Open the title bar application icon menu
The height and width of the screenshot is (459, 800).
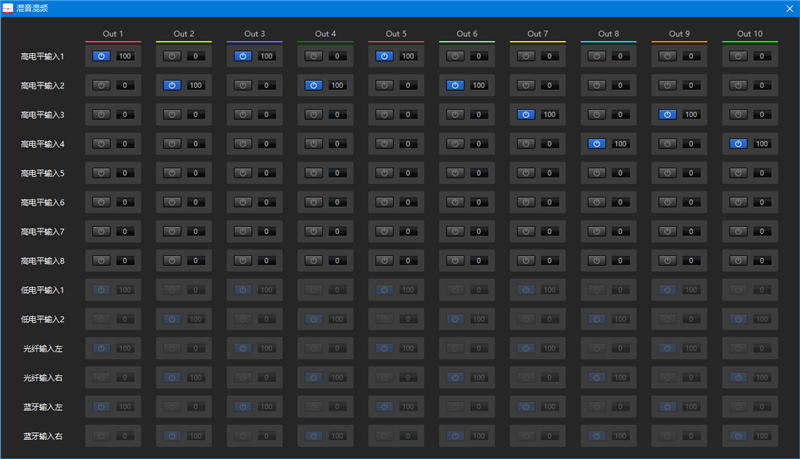pyautogui.click(x=8, y=8)
